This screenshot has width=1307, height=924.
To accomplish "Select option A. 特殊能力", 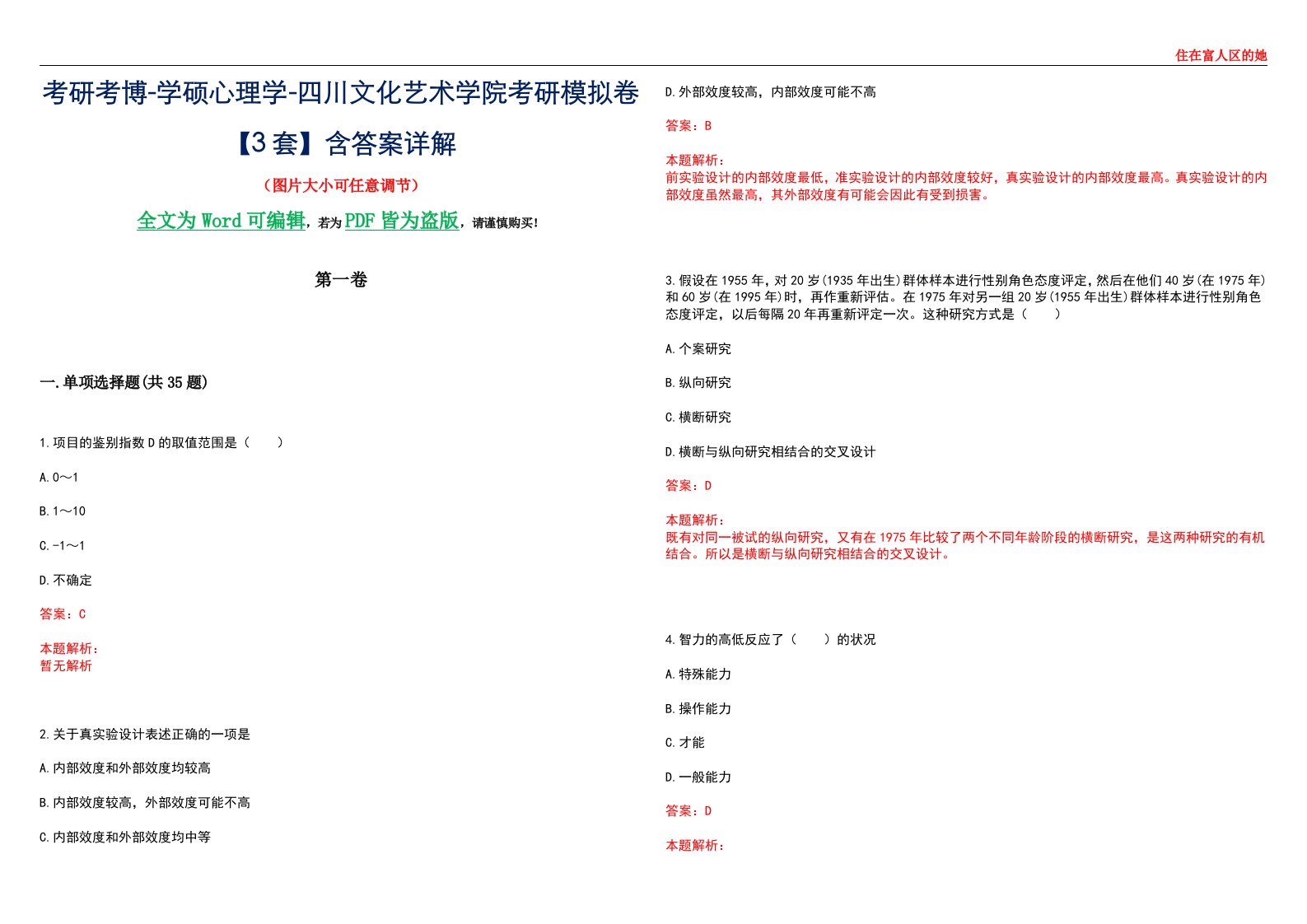I will coord(698,674).
